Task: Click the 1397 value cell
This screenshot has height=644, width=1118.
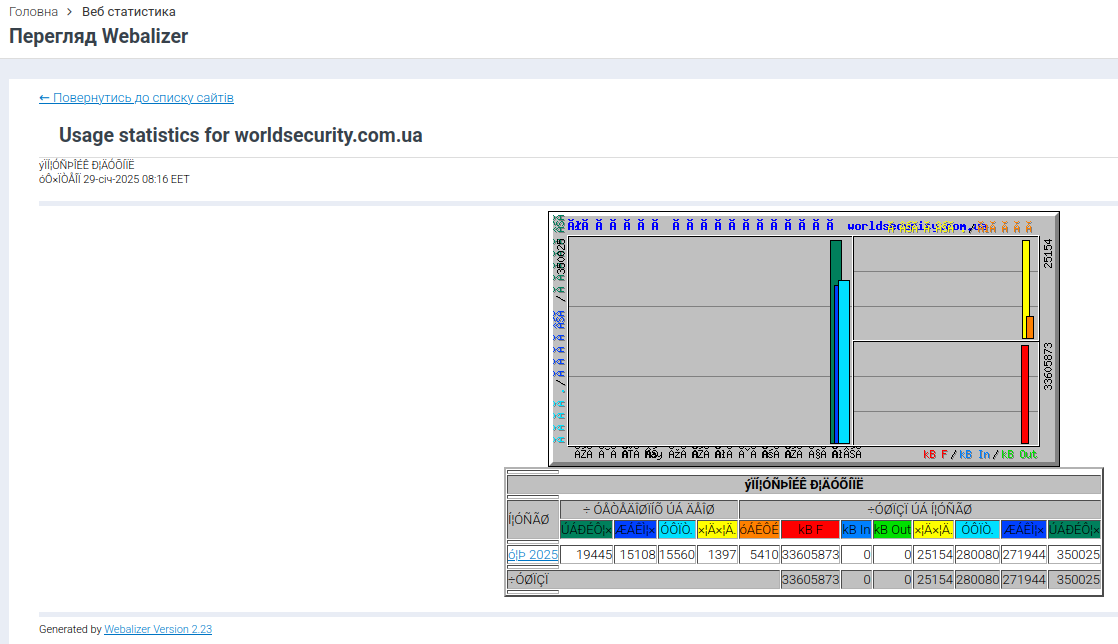Action: tap(717, 554)
